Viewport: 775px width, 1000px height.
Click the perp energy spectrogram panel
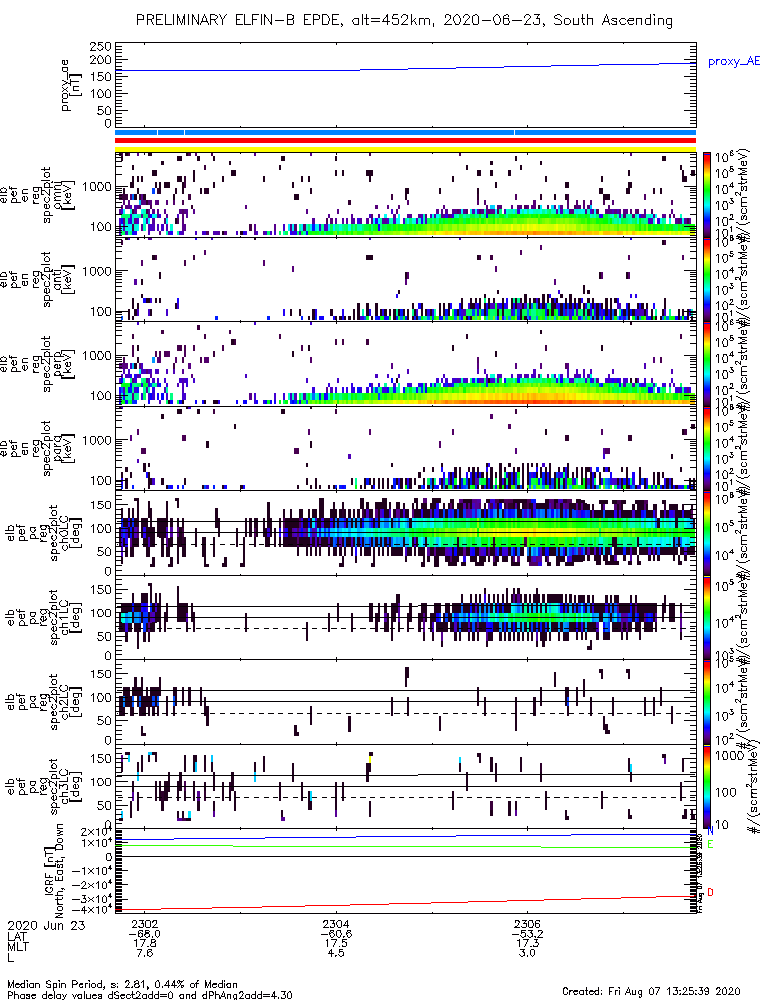pyautogui.click(x=406, y=364)
